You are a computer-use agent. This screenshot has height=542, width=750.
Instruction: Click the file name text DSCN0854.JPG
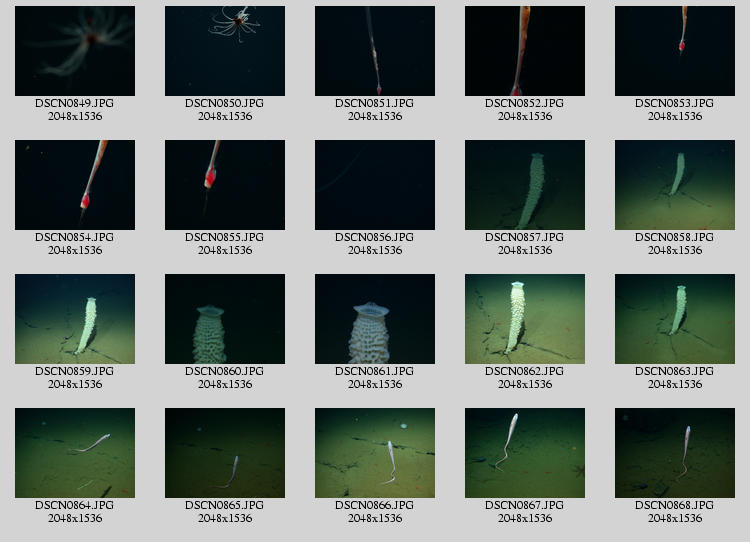(x=75, y=237)
